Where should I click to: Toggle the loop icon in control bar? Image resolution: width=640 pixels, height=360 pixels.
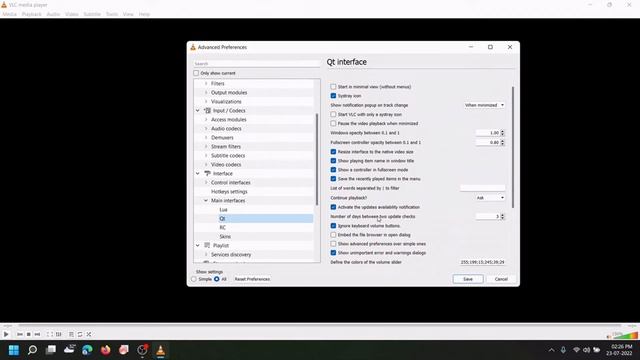click(80, 334)
